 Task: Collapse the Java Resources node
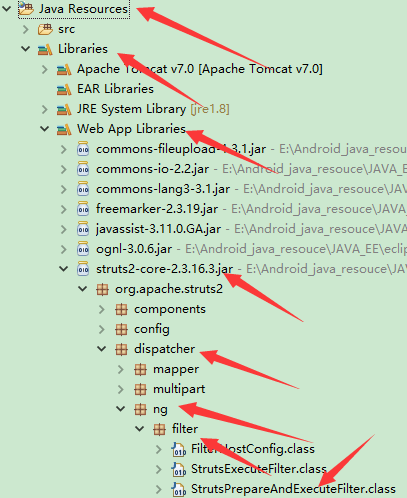tap(7, 9)
